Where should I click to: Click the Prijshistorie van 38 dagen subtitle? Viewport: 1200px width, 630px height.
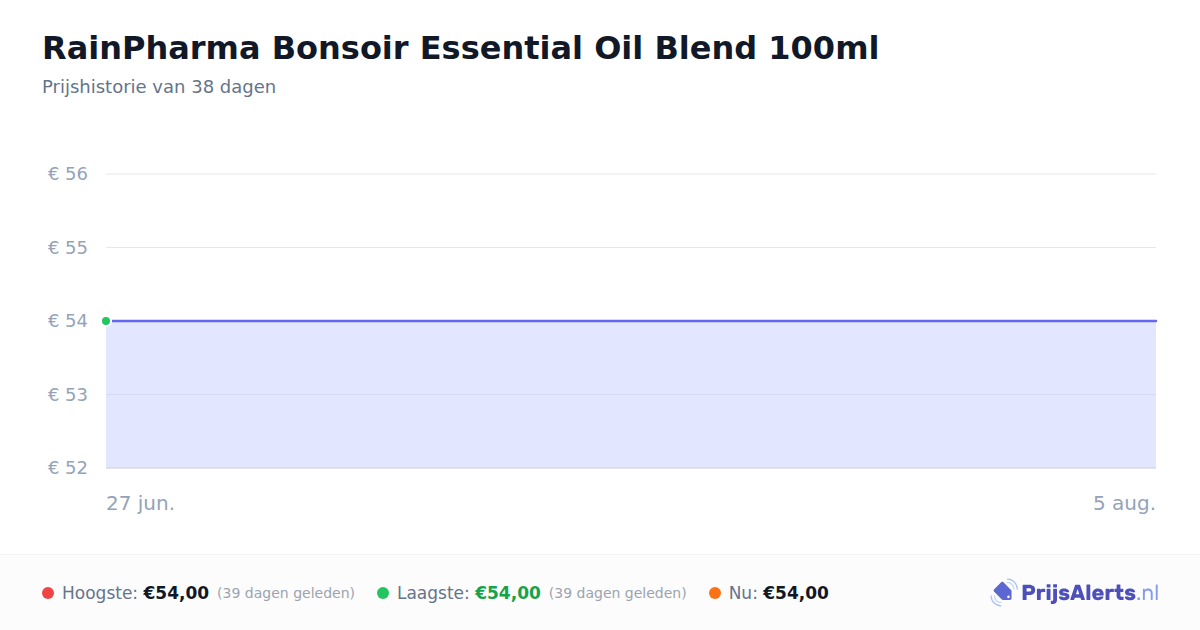point(159,87)
